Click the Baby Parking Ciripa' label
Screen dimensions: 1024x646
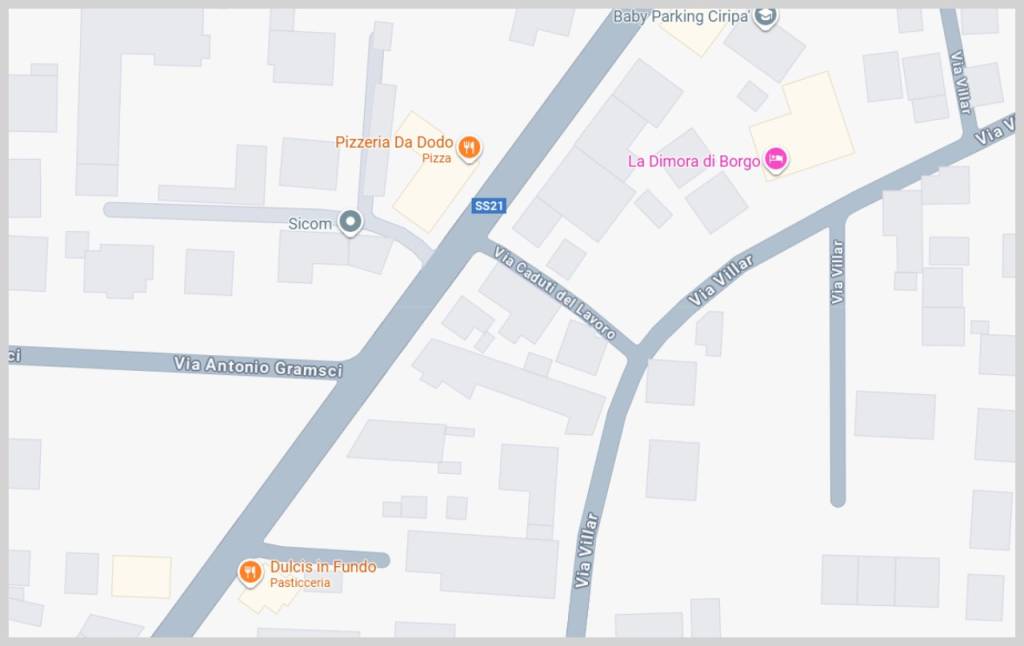coord(680,16)
